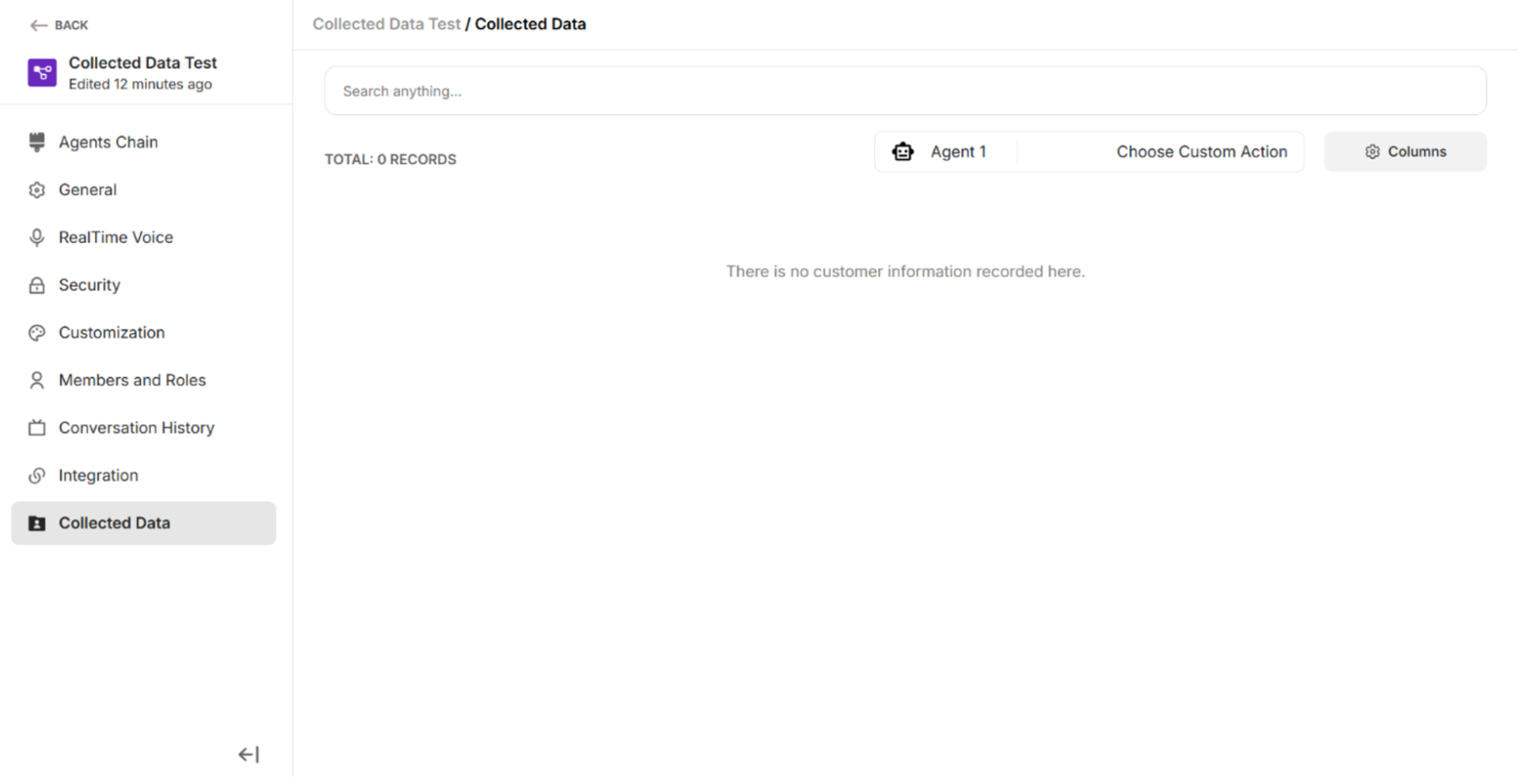Click the Members and Roles person icon

click(x=36, y=380)
